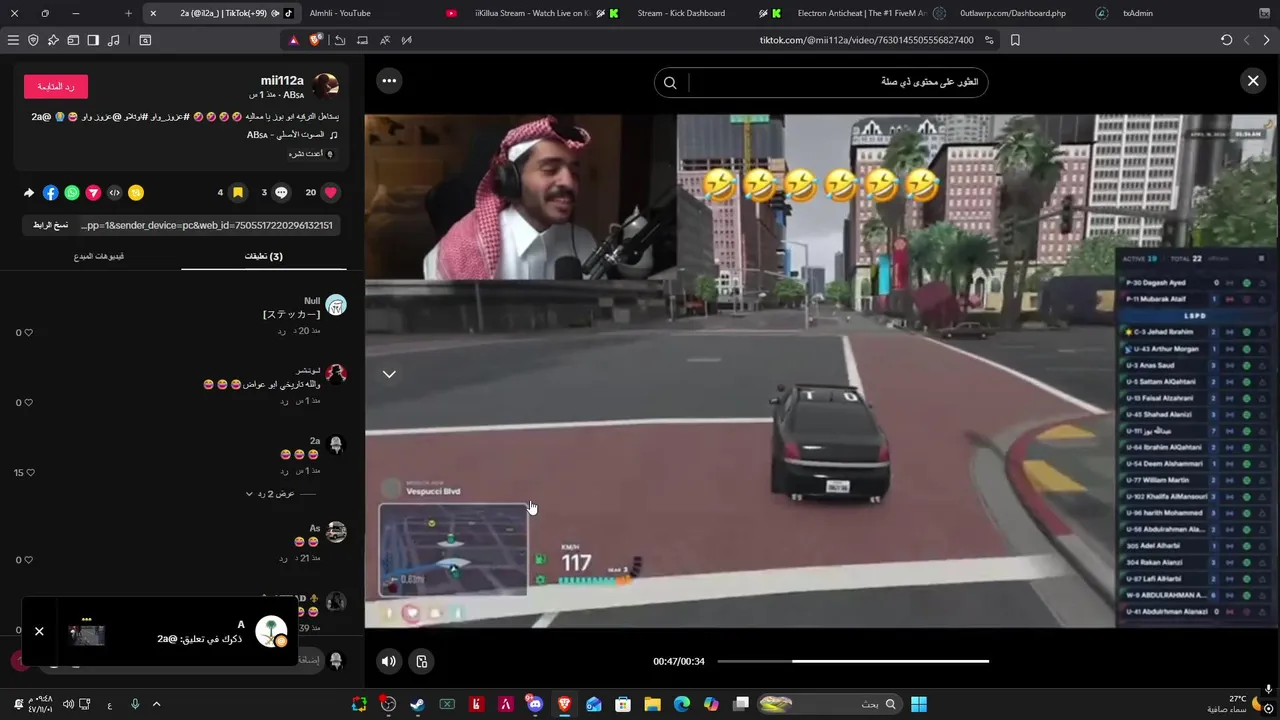1280x720 pixels.
Task: Toggle the browser sidebar panel icon
Action: (93, 40)
